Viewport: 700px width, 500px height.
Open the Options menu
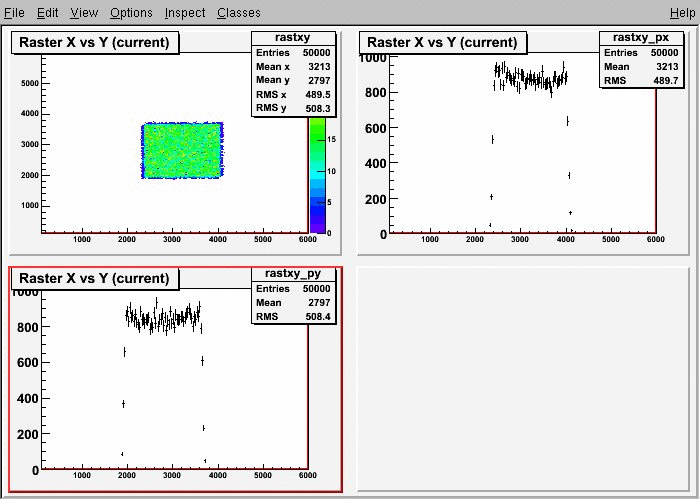click(x=131, y=13)
